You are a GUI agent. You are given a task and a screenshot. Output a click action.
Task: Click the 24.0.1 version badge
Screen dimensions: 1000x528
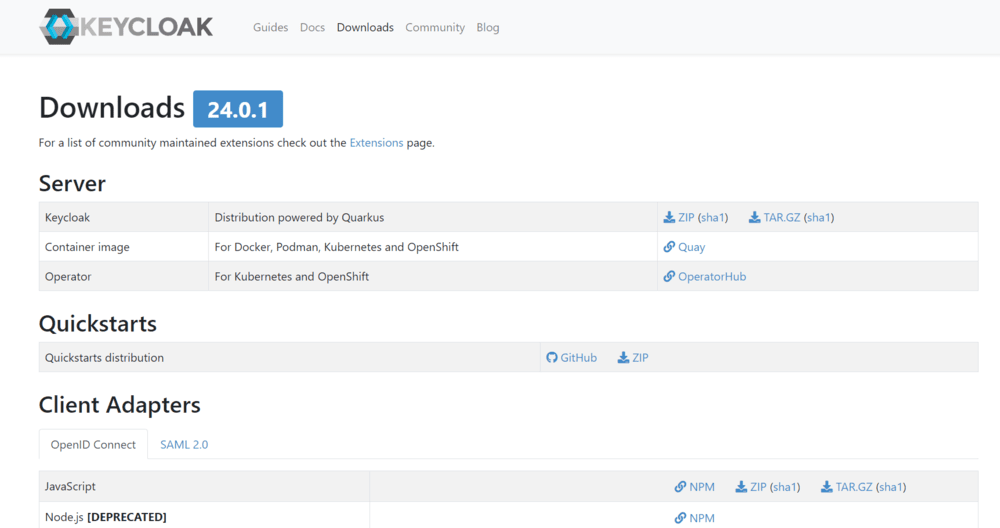(238, 109)
